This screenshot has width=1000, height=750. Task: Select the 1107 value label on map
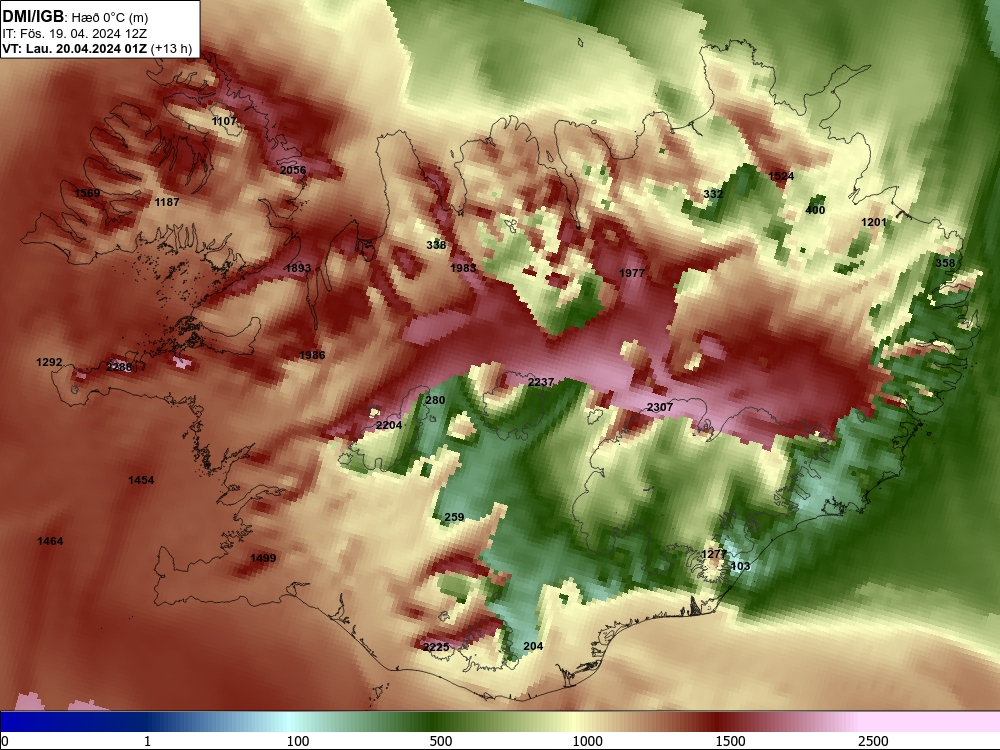(x=224, y=121)
